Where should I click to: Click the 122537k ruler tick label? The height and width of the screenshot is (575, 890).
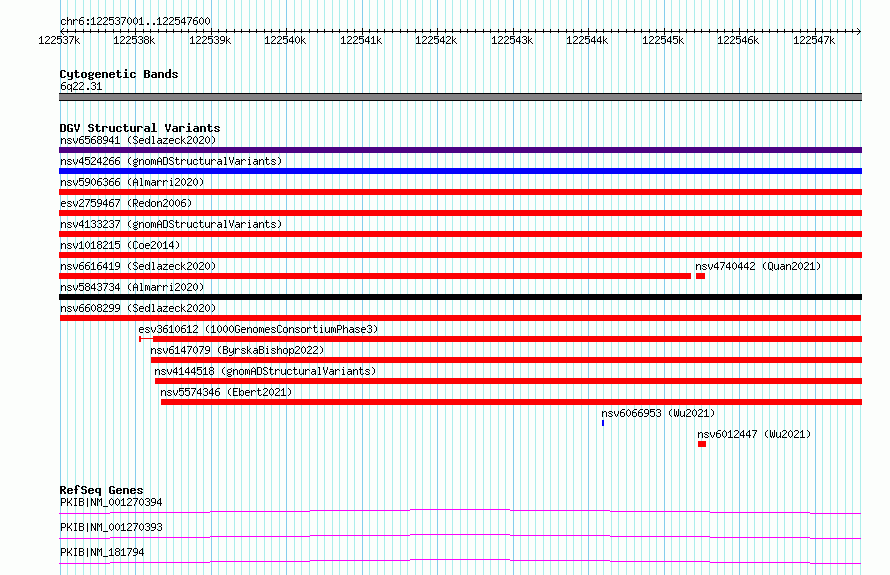click(x=59, y=40)
